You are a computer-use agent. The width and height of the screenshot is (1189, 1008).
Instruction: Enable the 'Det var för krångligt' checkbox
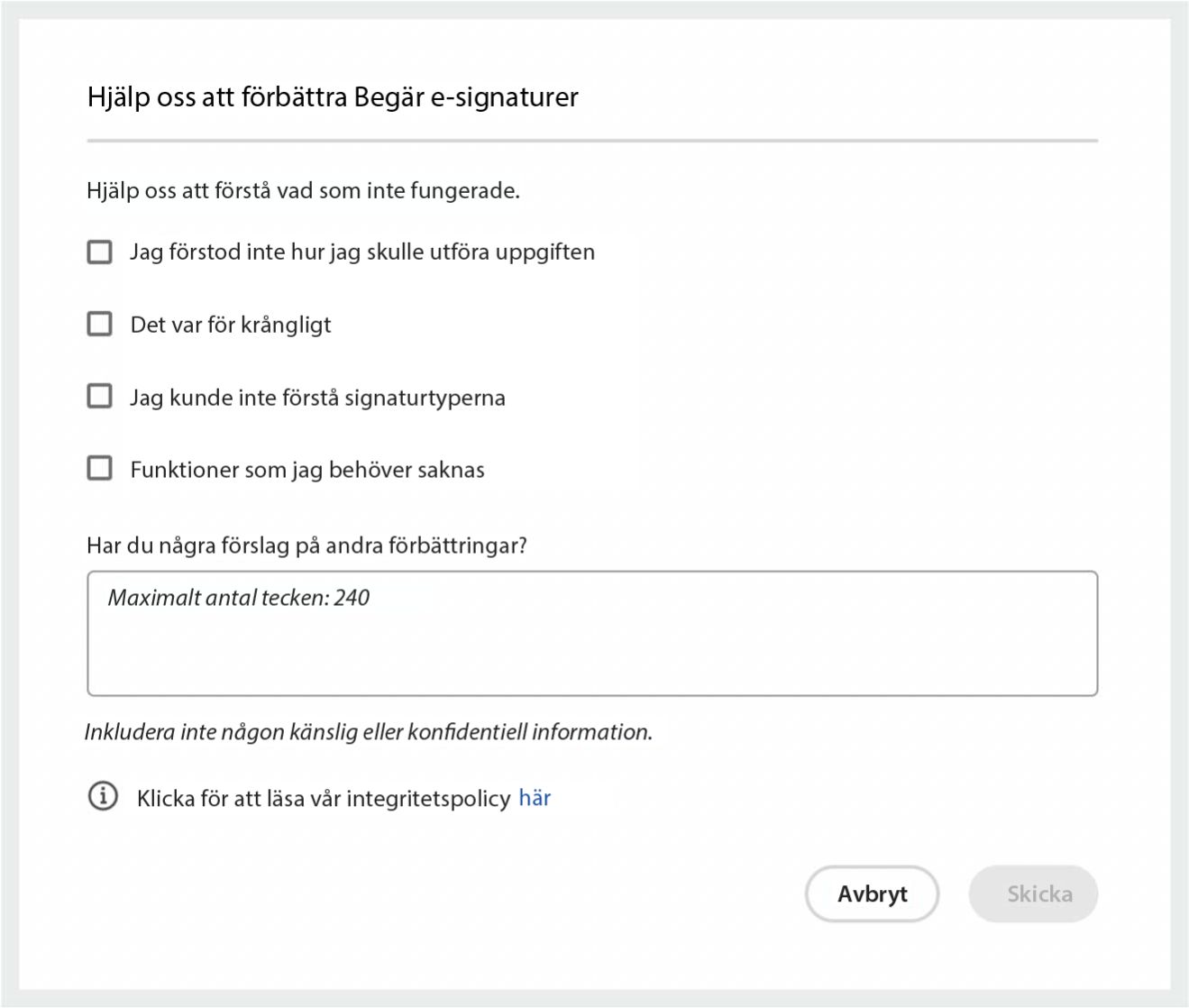[98, 324]
